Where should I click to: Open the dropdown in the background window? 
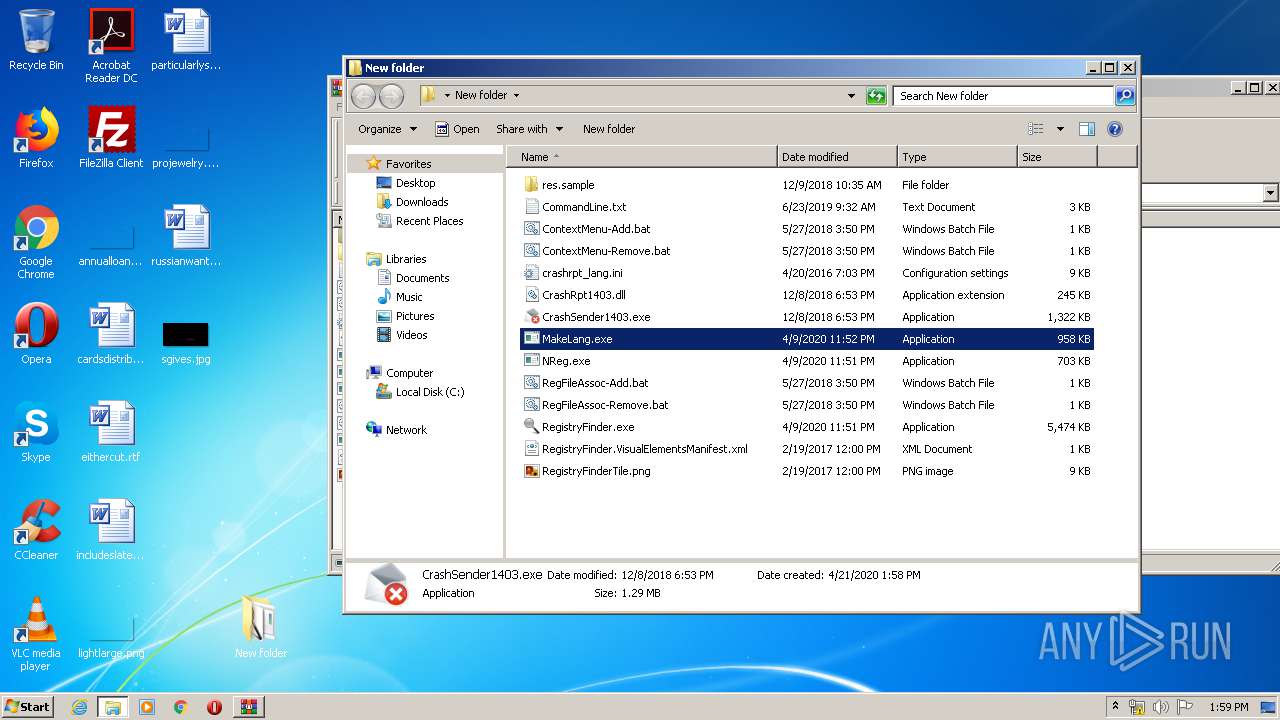click(1271, 193)
